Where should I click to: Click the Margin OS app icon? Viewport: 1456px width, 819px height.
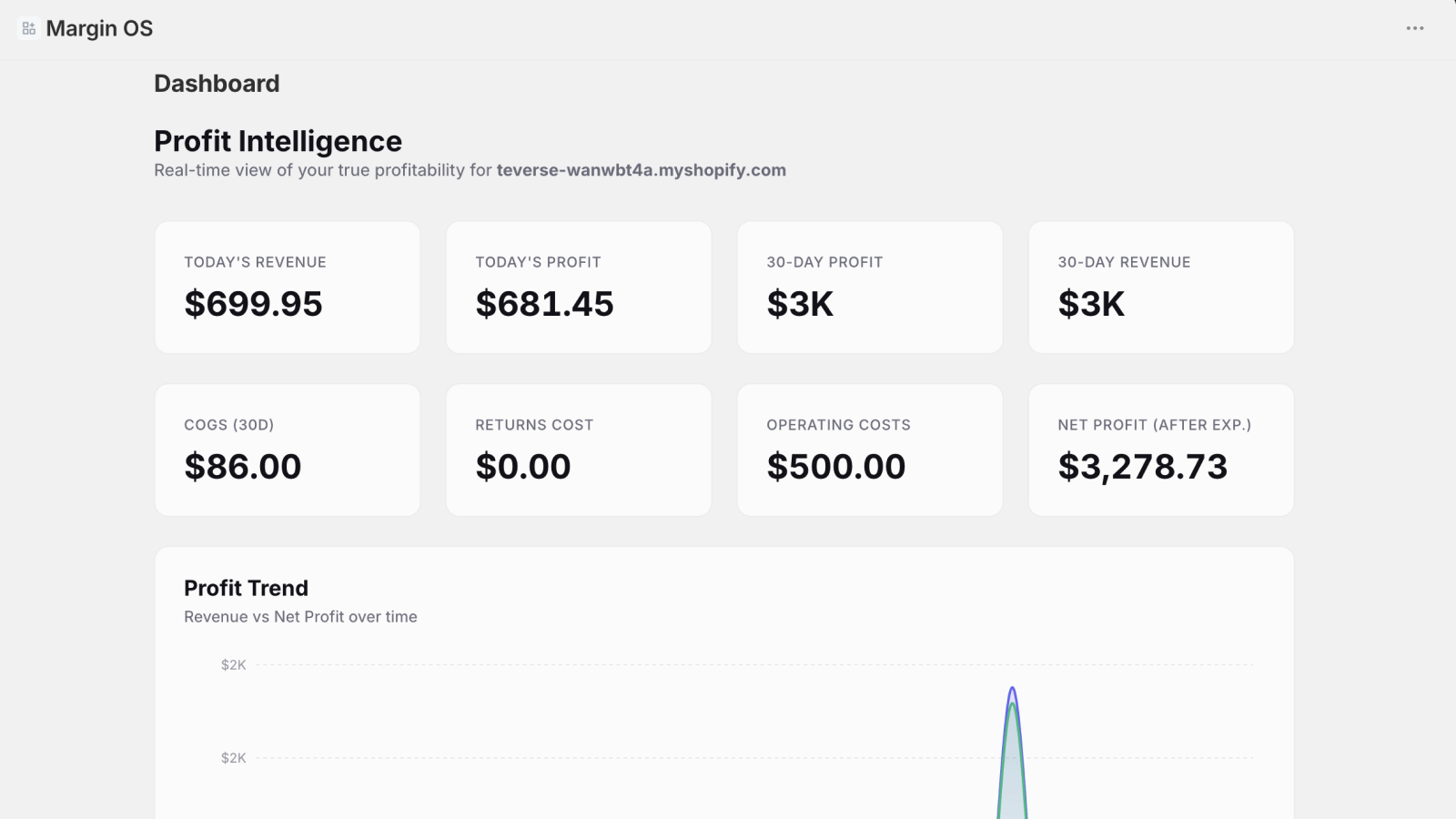[x=29, y=29]
